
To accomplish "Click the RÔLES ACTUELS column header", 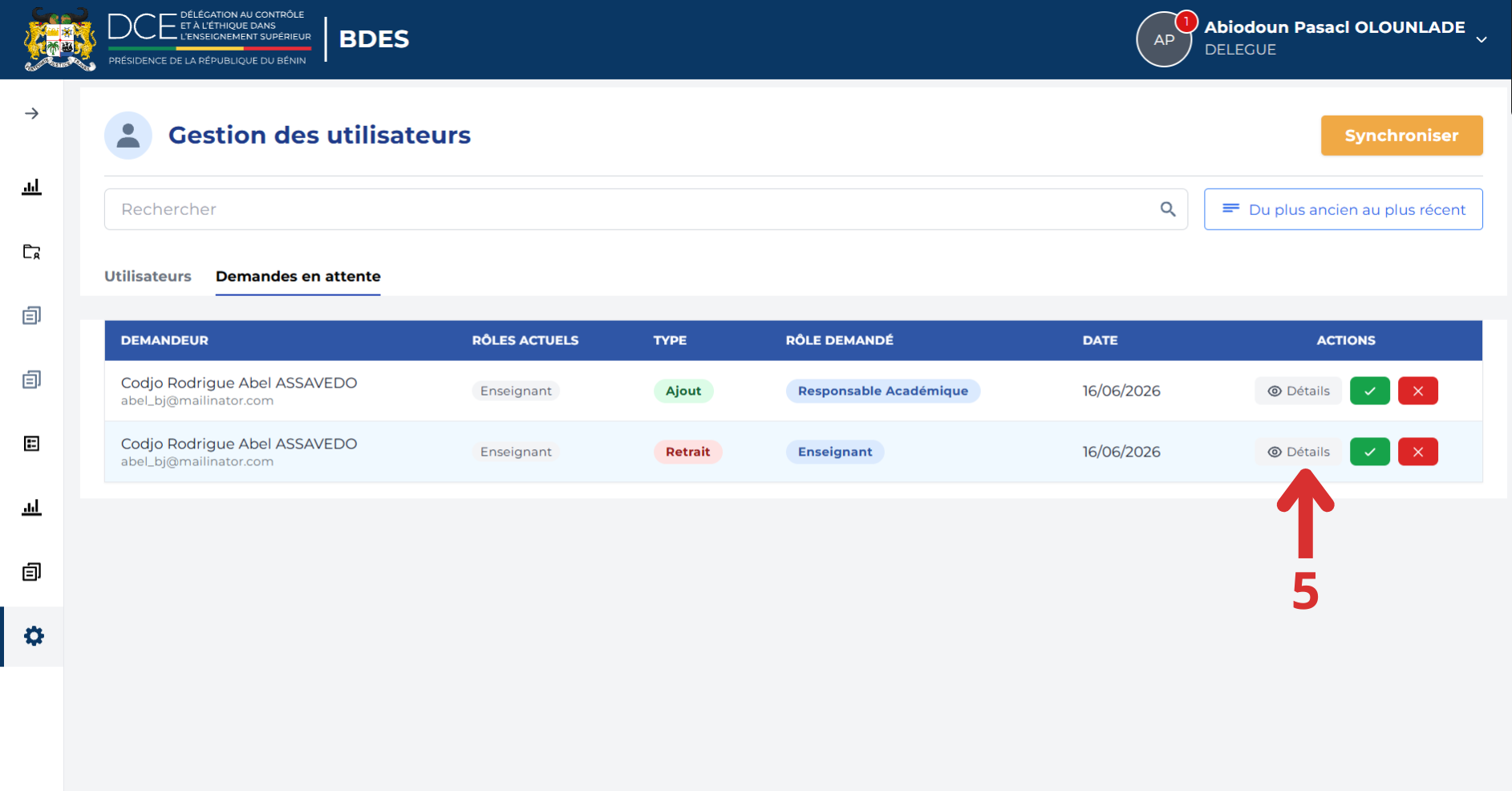I will coord(525,340).
